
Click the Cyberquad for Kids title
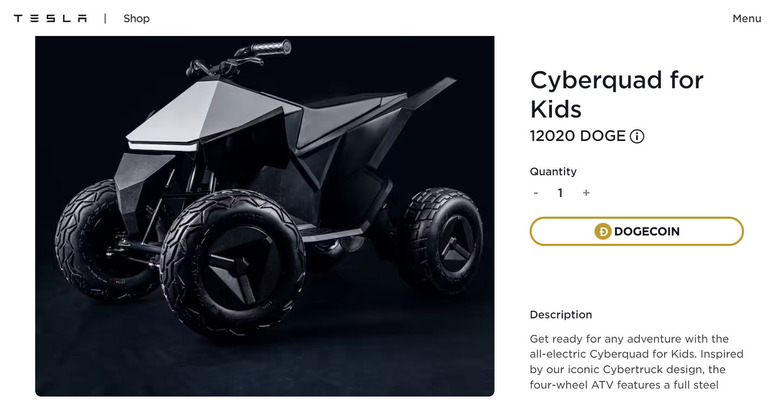616,94
